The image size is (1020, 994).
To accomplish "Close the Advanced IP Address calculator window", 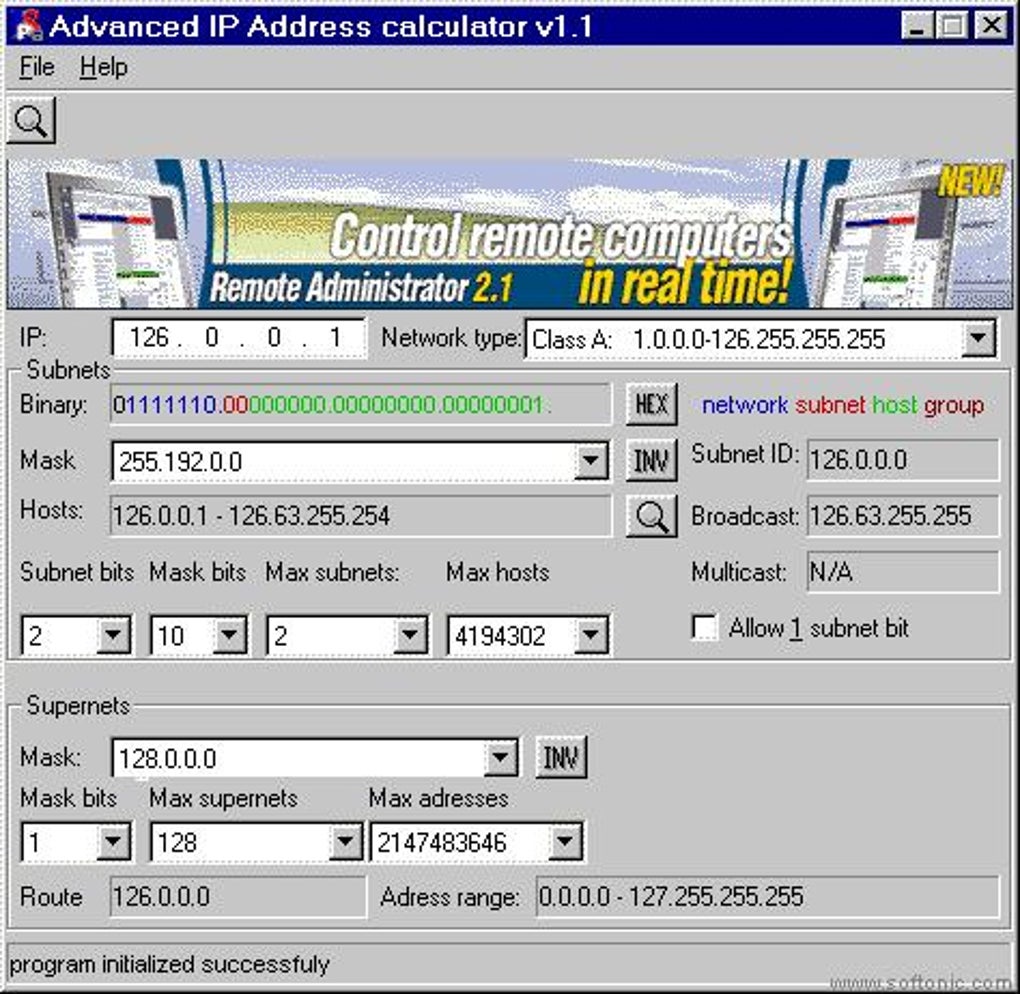I will tap(991, 26).
